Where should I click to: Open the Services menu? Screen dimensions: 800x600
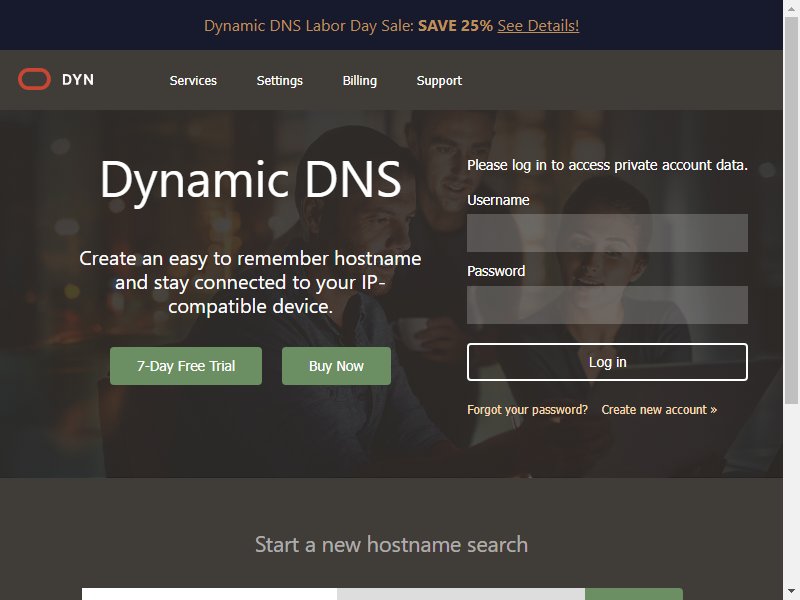click(193, 81)
